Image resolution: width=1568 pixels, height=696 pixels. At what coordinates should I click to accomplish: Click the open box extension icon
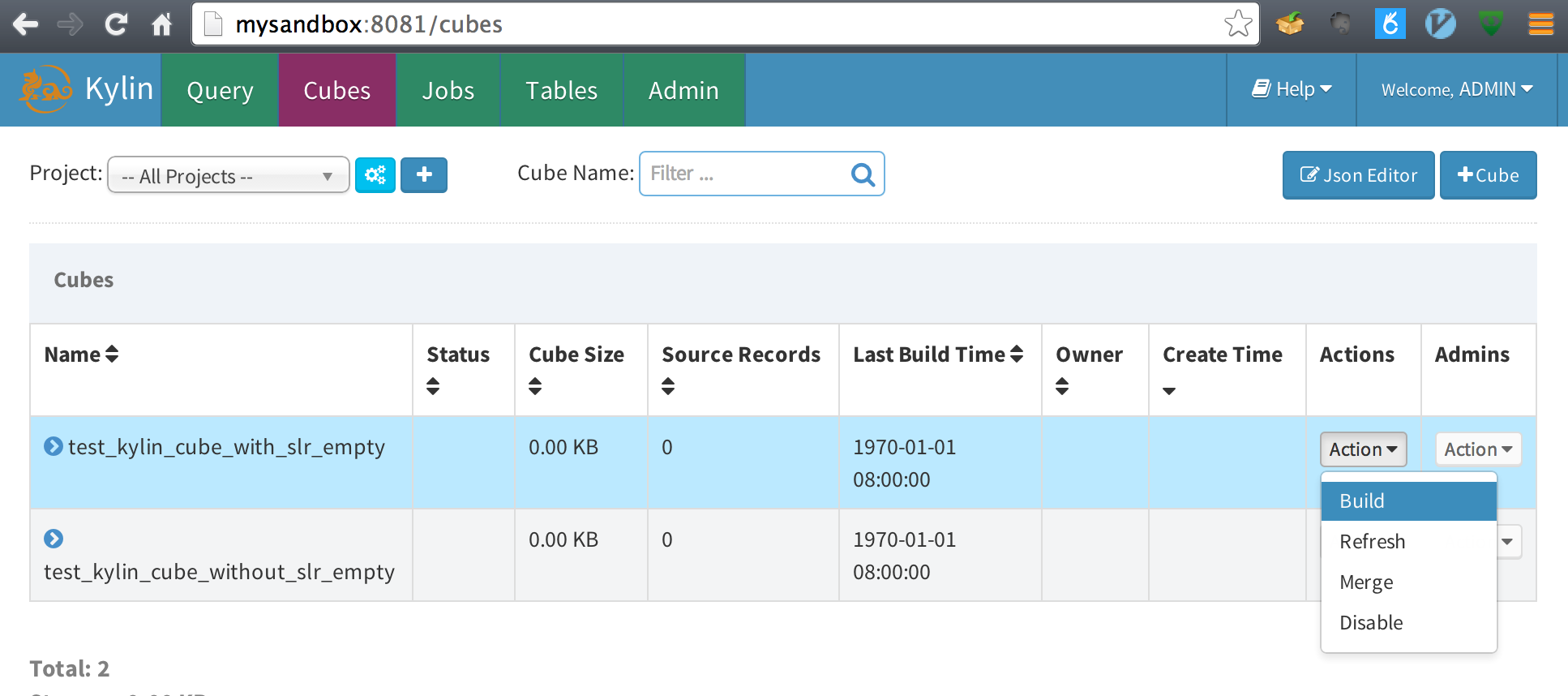tap(1290, 24)
